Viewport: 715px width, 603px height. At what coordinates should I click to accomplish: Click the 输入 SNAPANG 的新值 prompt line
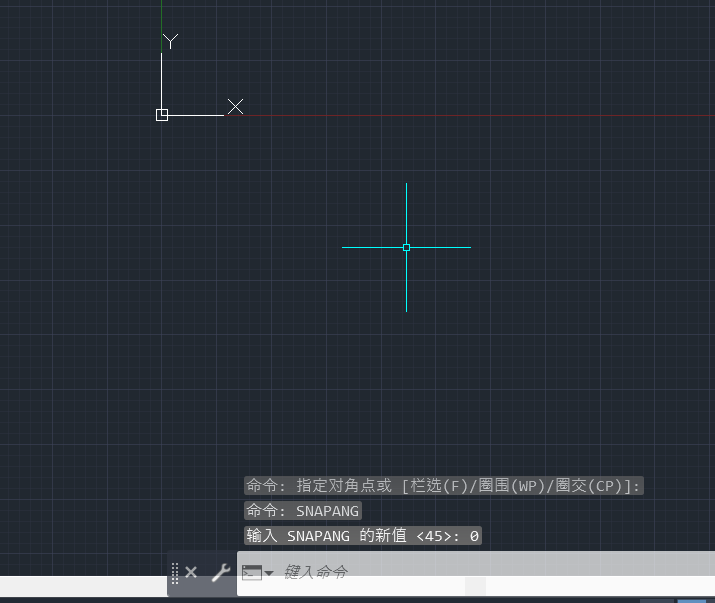click(362, 536)
